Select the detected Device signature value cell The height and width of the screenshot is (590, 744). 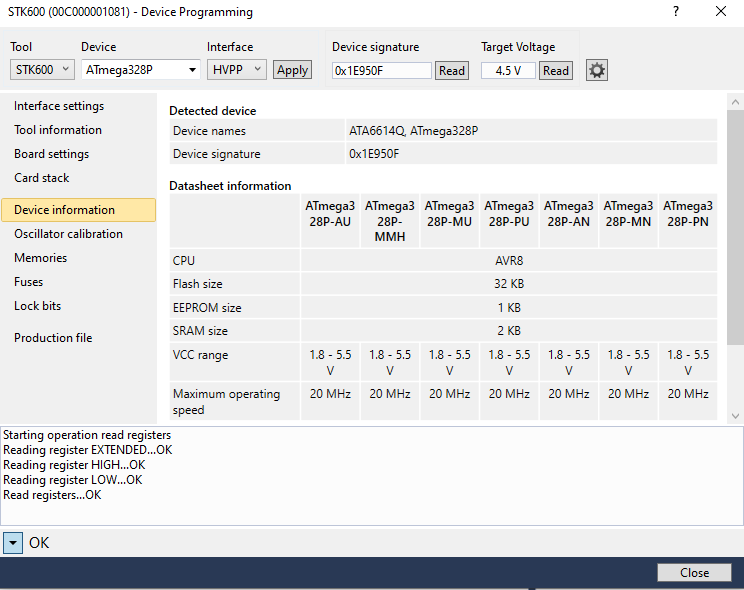(531, 154)
